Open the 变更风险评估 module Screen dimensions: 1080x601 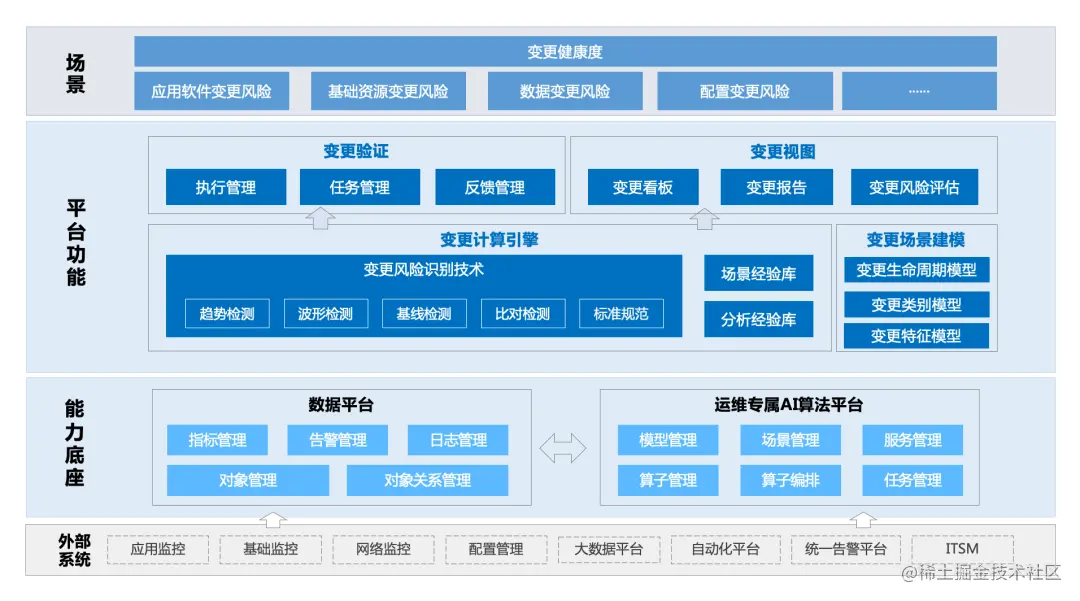point(917,187)
